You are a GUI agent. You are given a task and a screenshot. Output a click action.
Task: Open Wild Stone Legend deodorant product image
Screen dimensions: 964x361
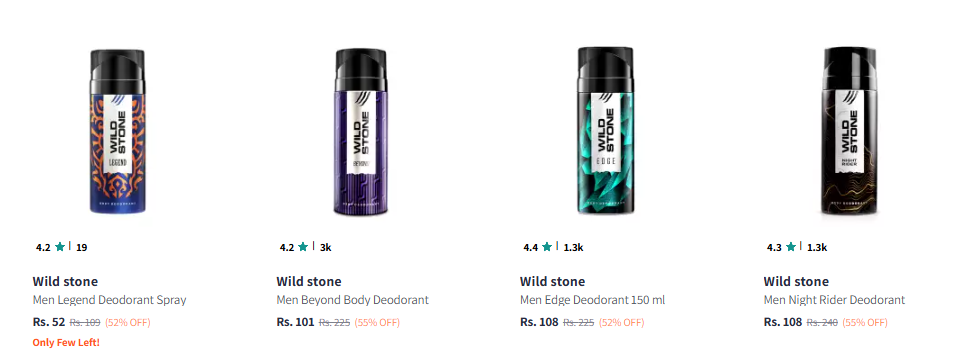pos(118,132)
